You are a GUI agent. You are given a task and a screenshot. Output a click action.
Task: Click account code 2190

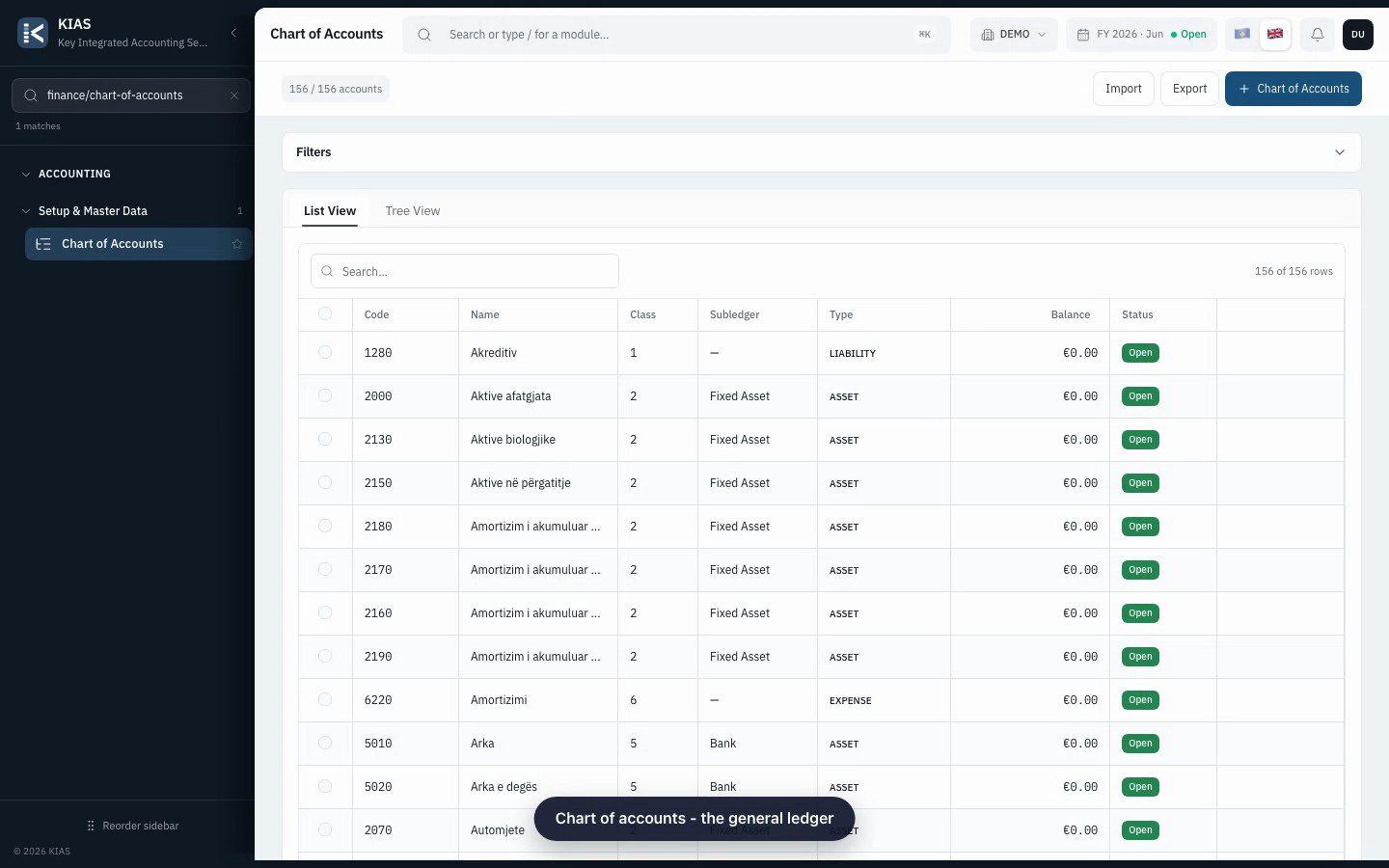point(378,657)
